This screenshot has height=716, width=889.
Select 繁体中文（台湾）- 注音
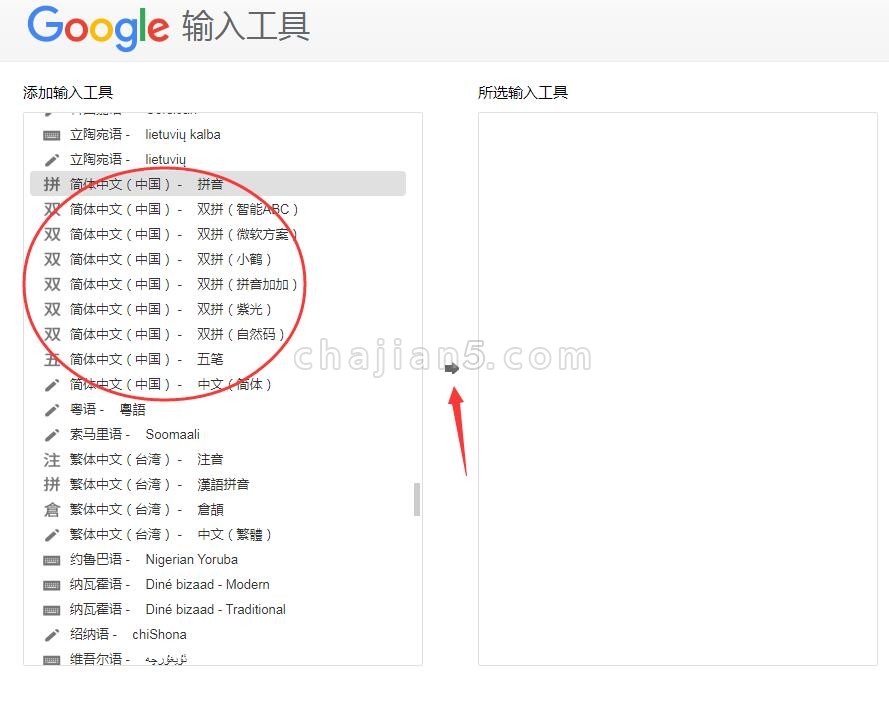tap(218, 459)
